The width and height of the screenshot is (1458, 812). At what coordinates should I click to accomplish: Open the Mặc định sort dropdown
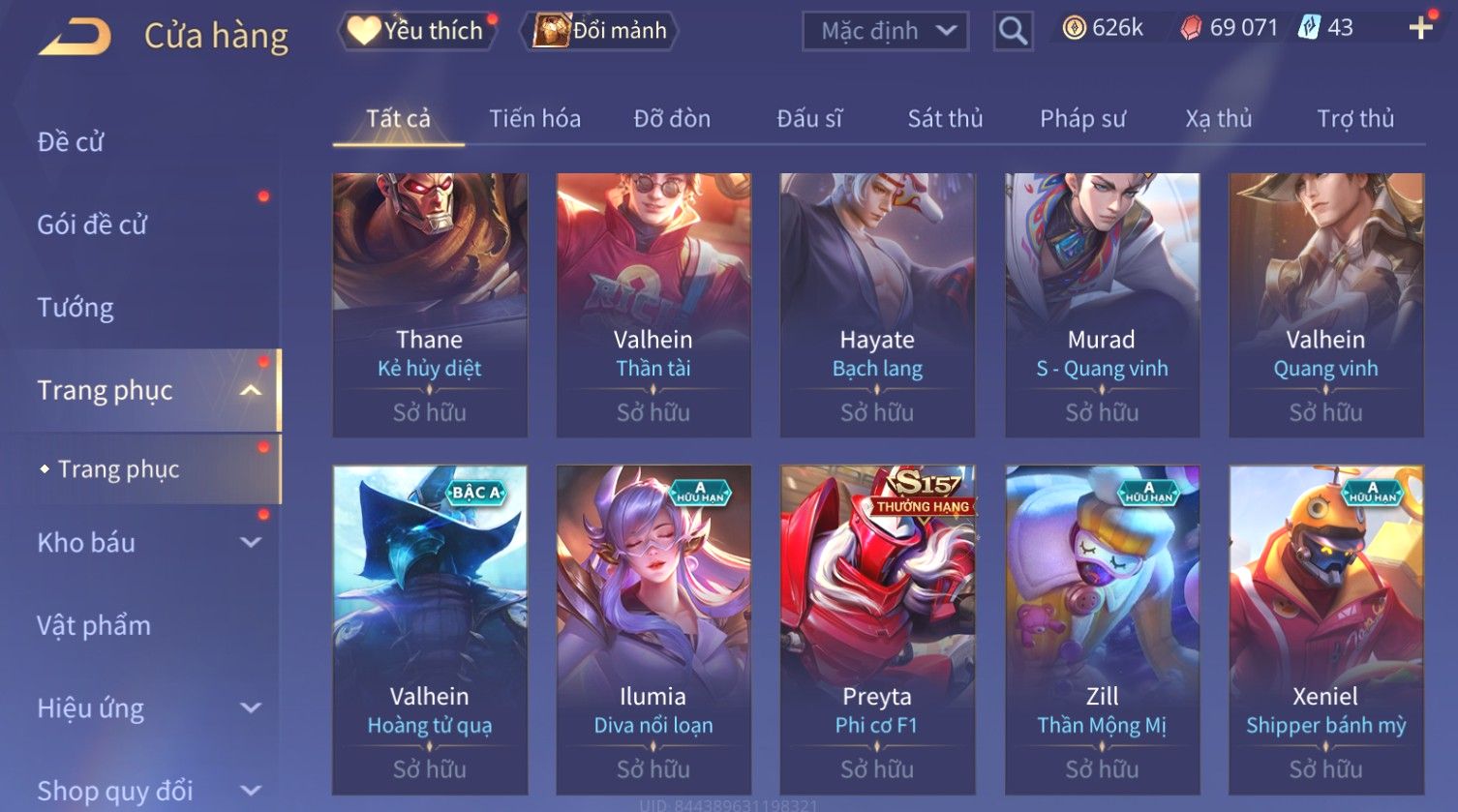click(885, 31)
